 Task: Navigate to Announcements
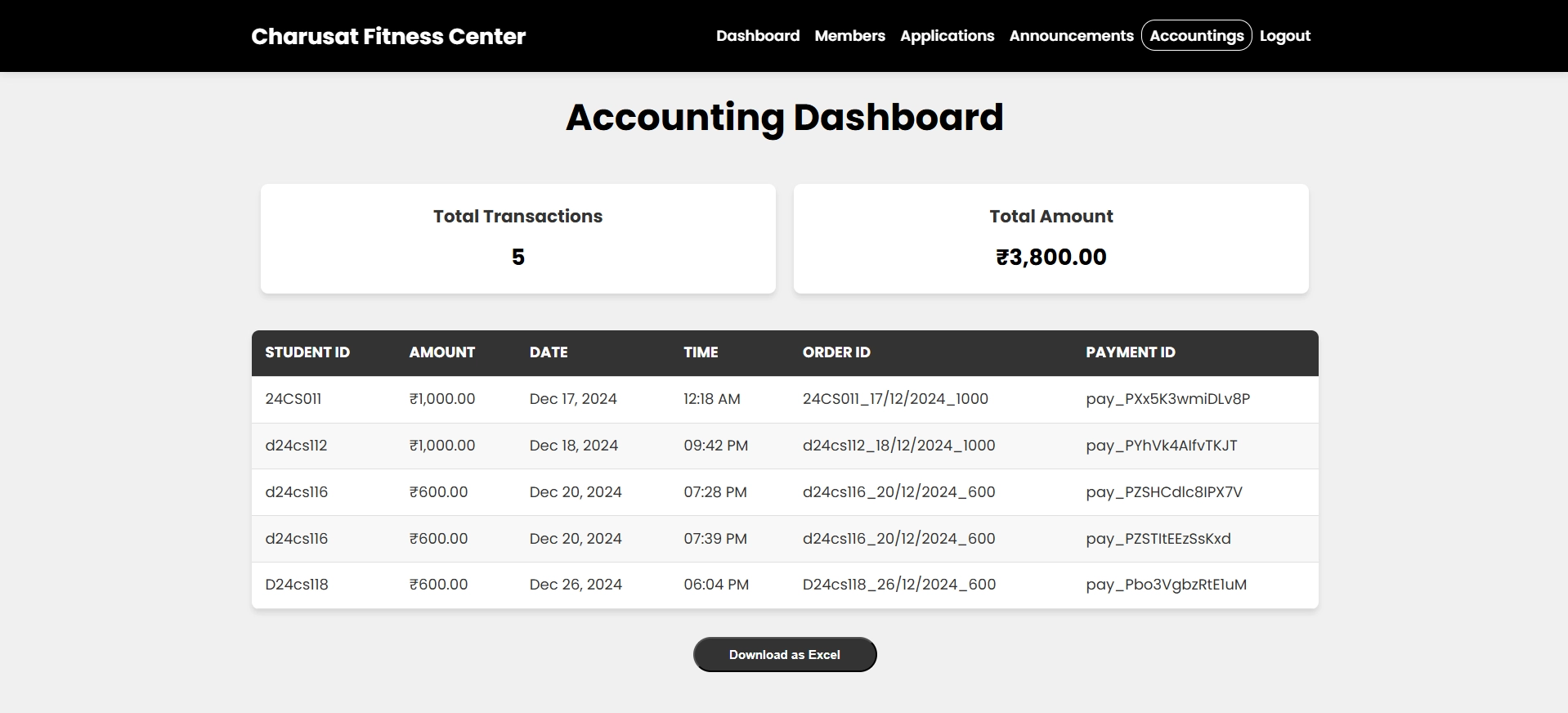pyautogui.click(x=1071, y=36)
